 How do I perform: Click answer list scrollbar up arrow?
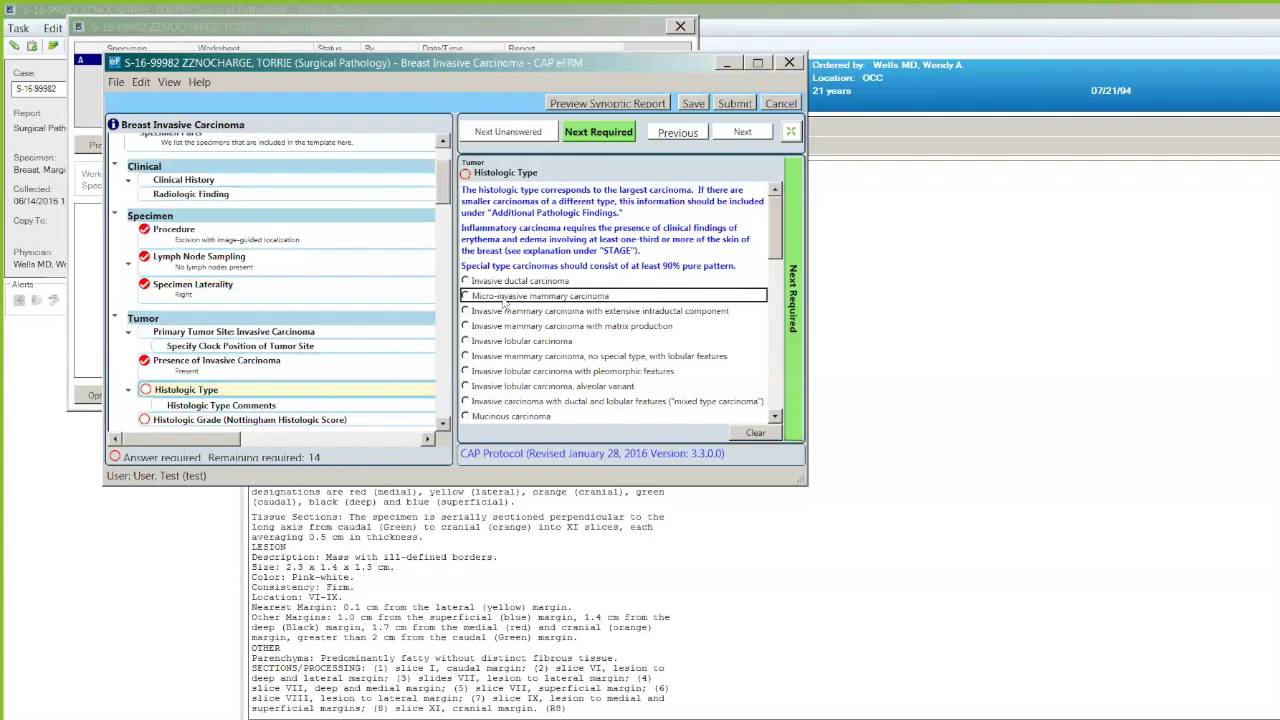click(x=775, y=189)
